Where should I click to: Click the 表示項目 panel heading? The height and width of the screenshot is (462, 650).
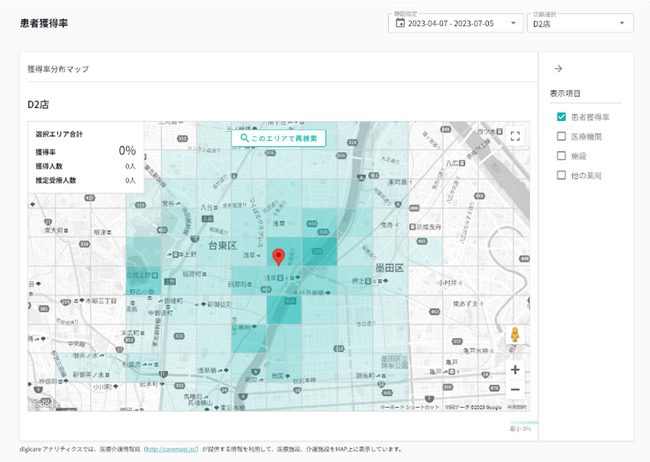[x=565, y=93]
